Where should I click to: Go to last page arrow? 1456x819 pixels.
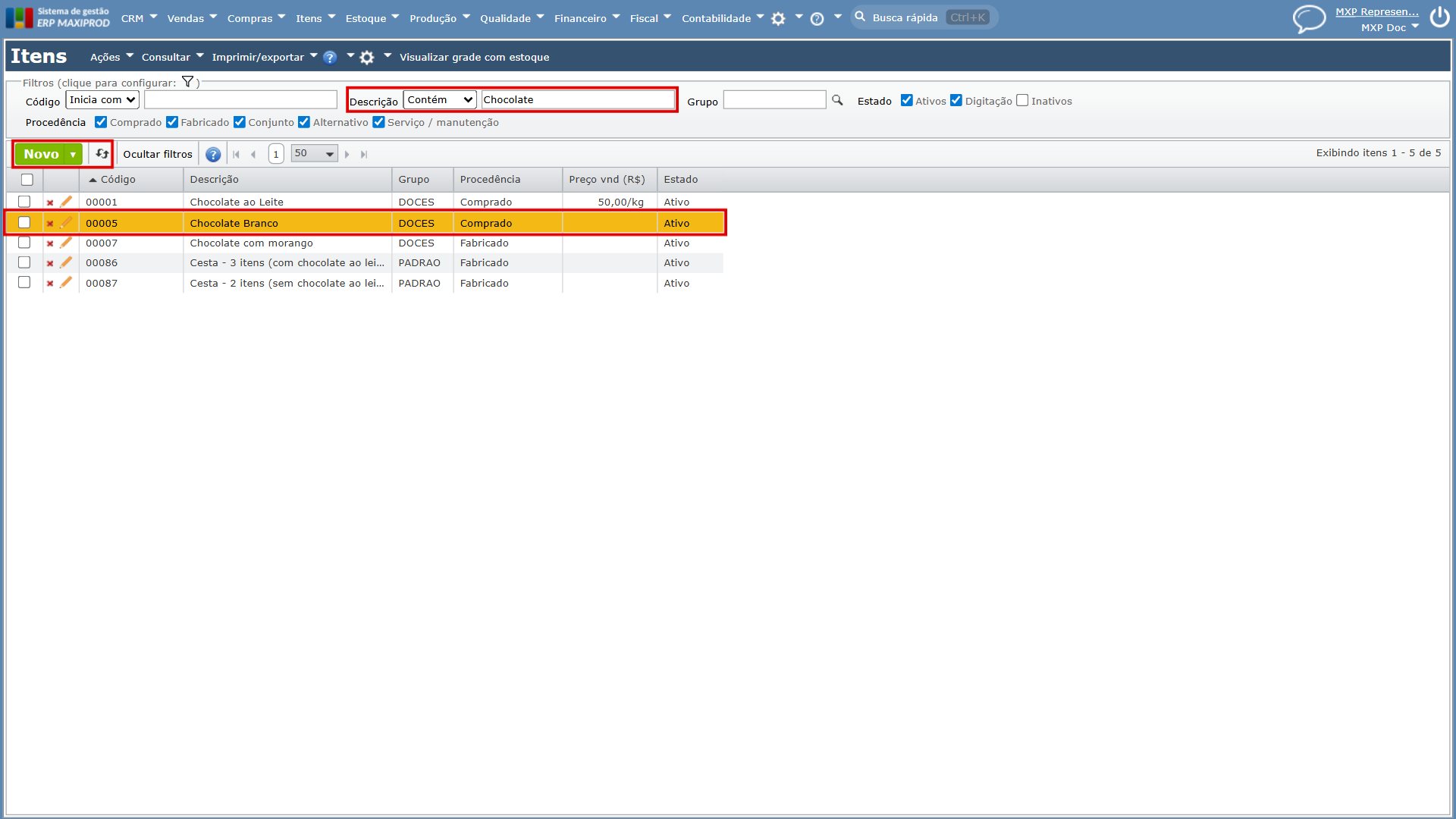click(x=364, y=155)
